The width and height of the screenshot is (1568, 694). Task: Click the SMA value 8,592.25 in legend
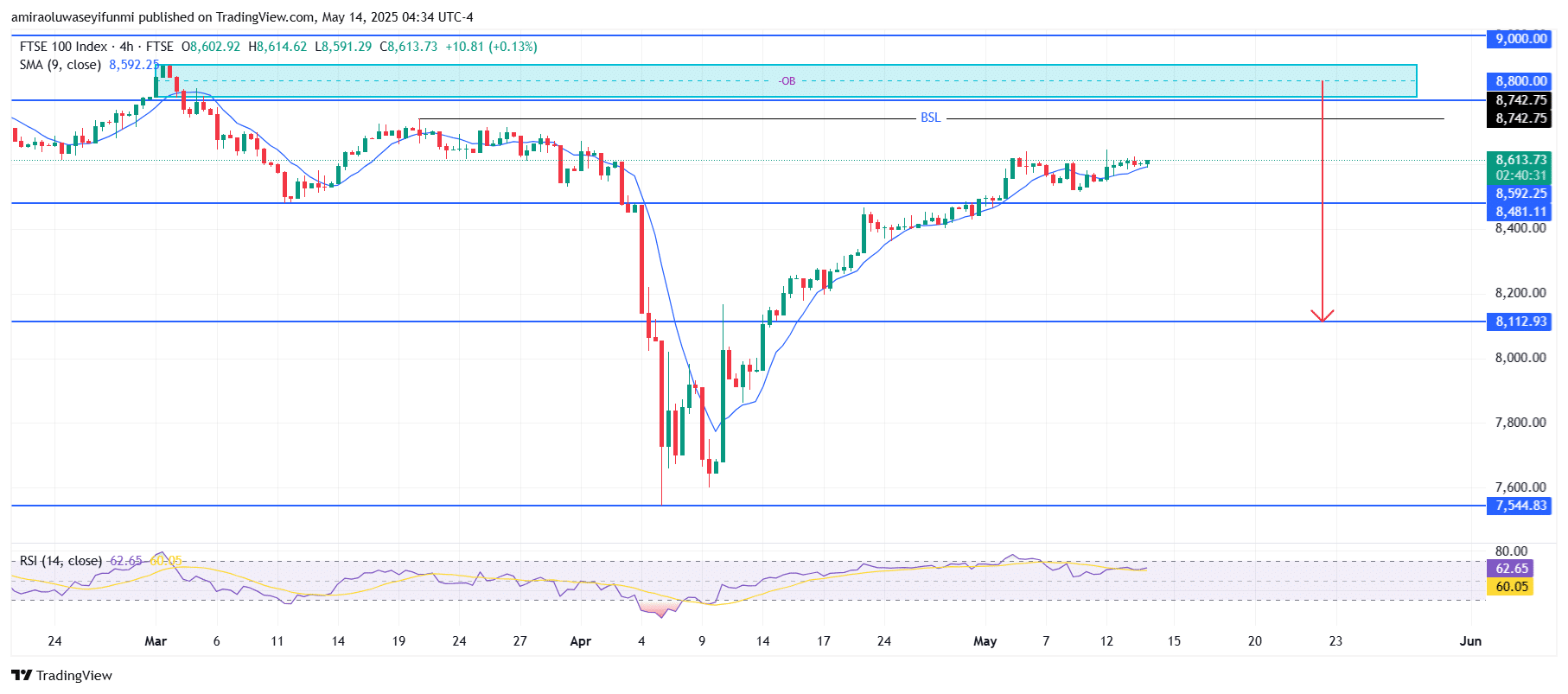134,65
